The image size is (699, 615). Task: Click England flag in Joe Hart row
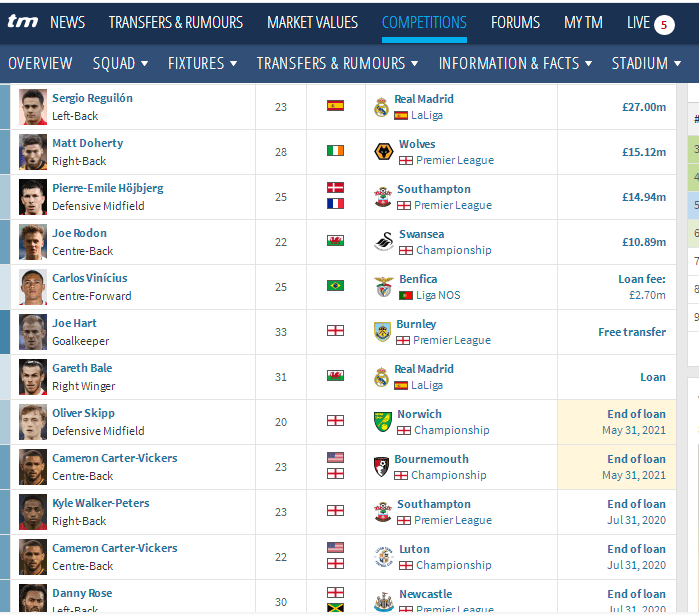335,331
